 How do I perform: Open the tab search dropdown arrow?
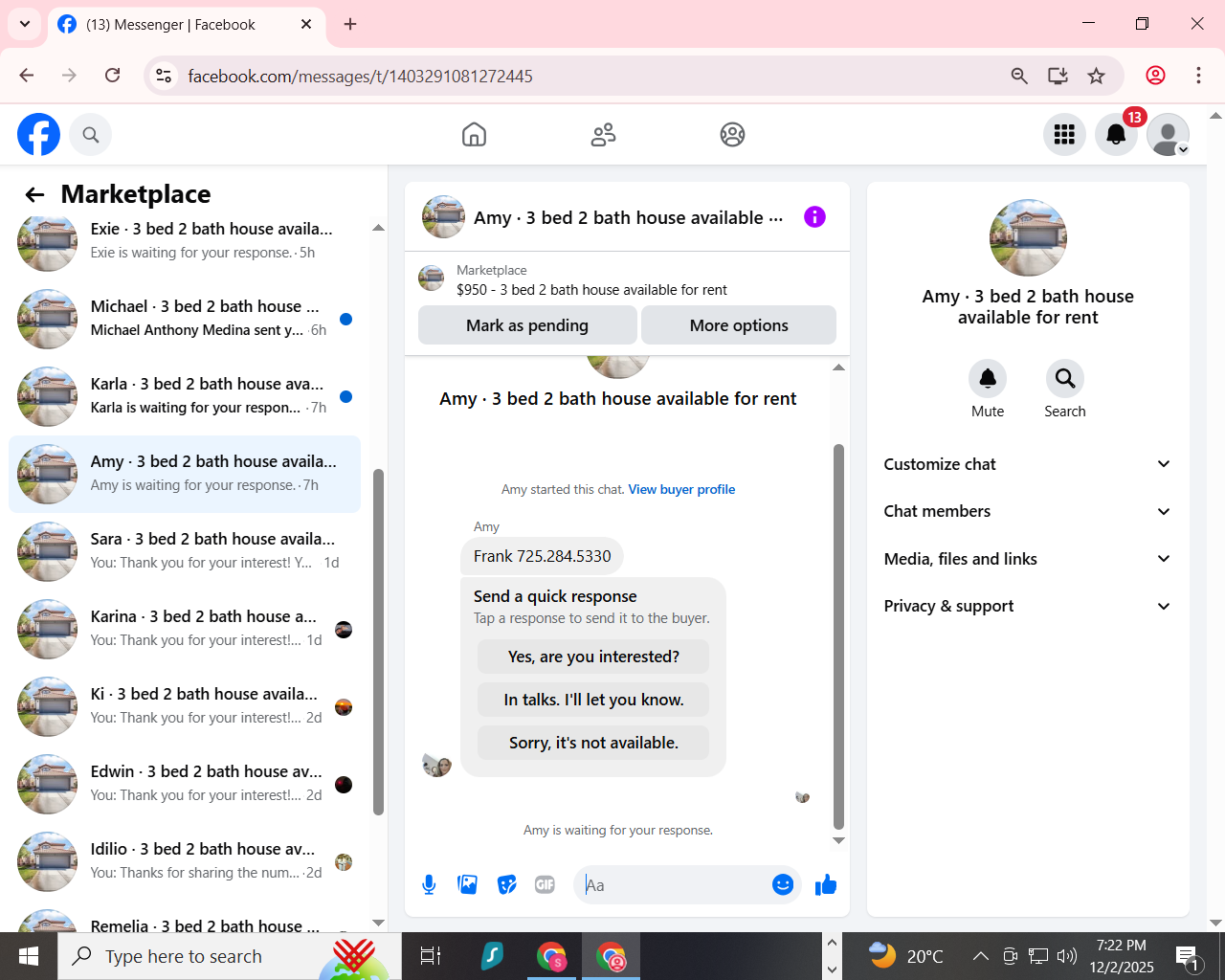(24, 24)
